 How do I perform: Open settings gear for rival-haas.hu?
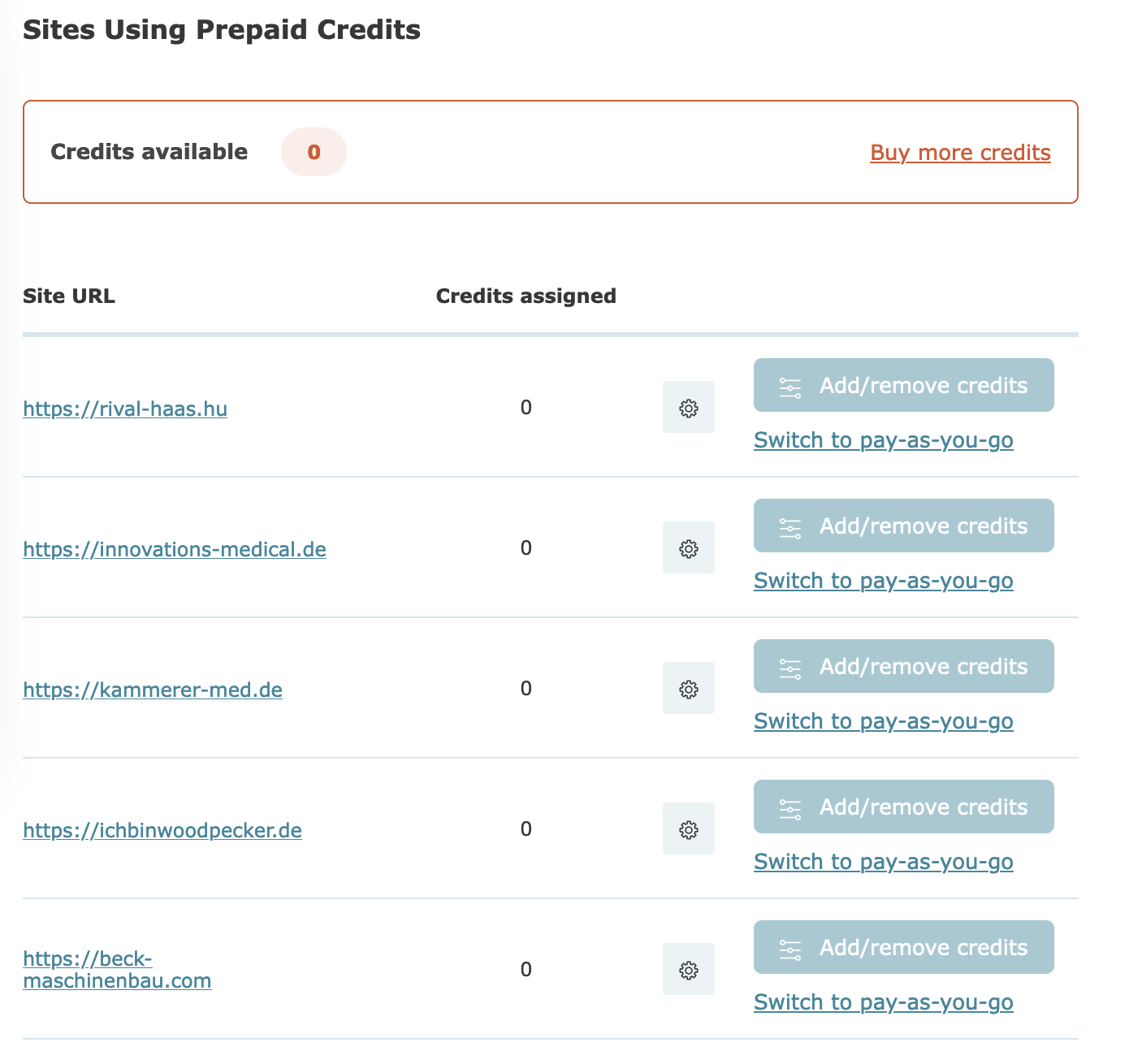[688, 407]
